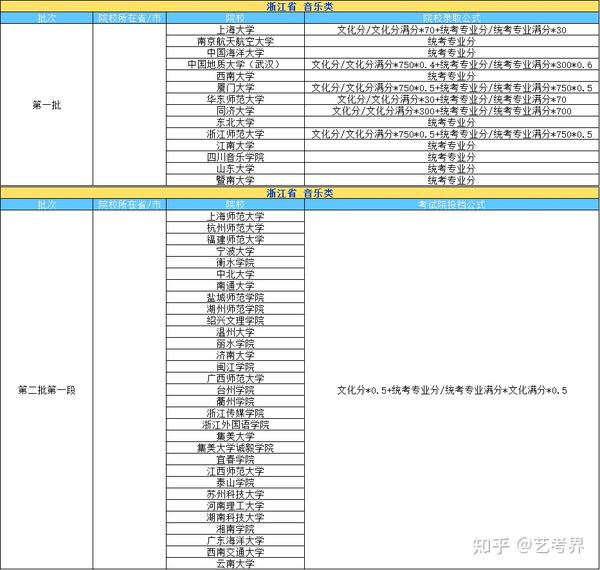Click the 泰山学院 cell

tap(235, 482)
